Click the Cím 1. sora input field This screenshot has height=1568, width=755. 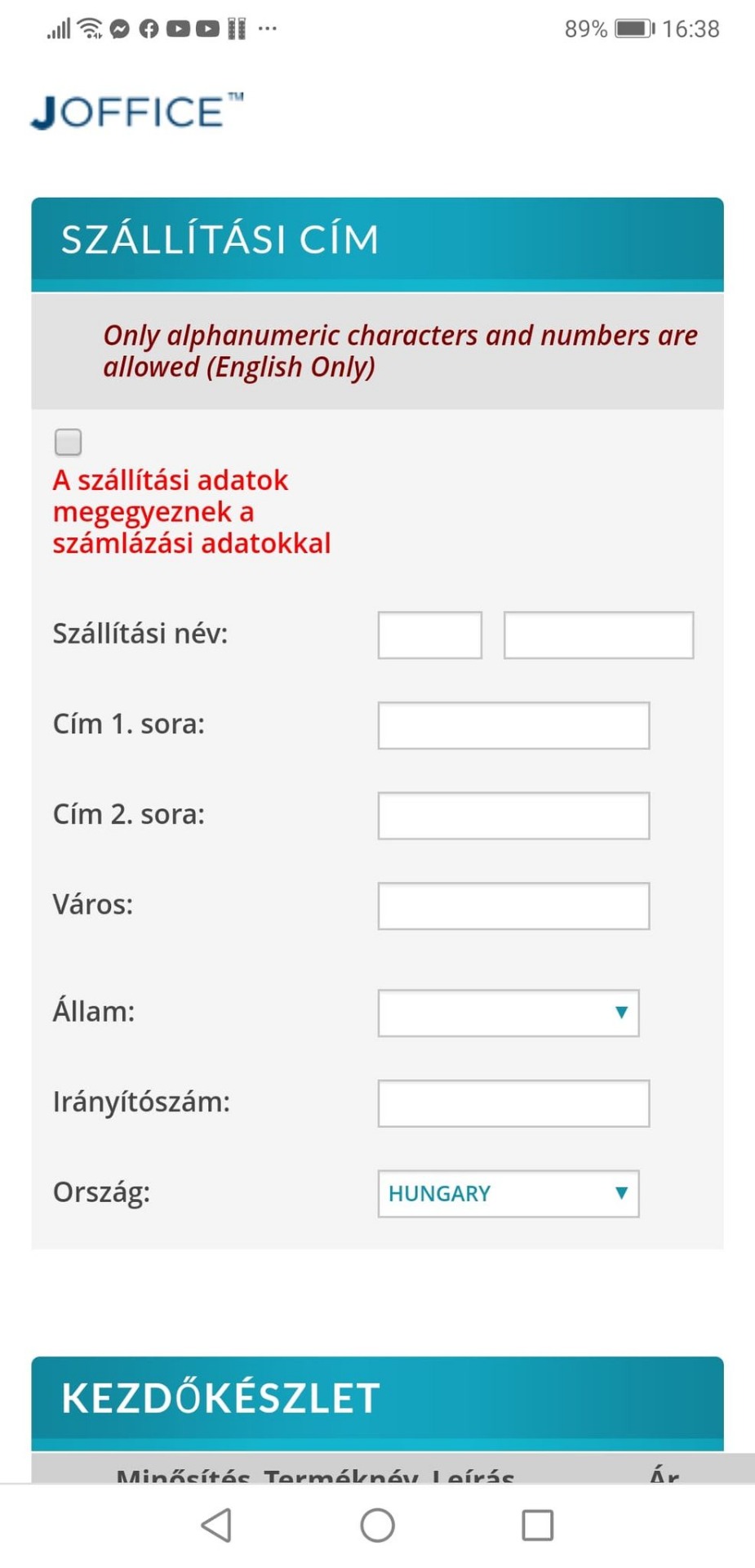[x=513, y=725]
